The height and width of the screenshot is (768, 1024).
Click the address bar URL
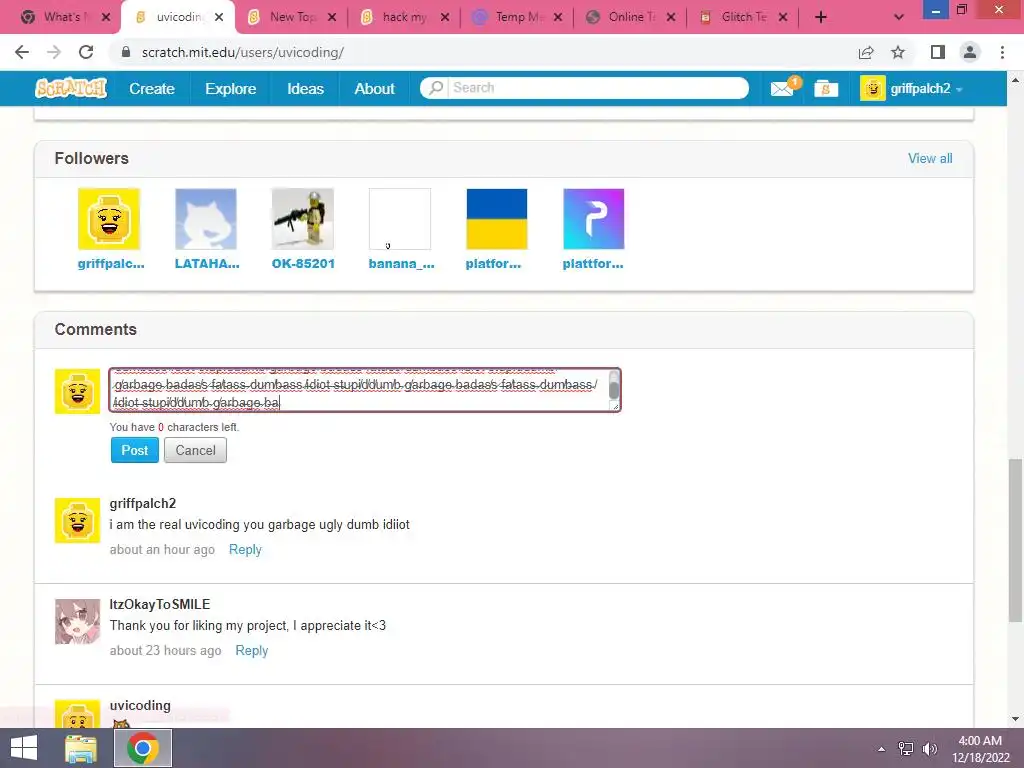242,52
